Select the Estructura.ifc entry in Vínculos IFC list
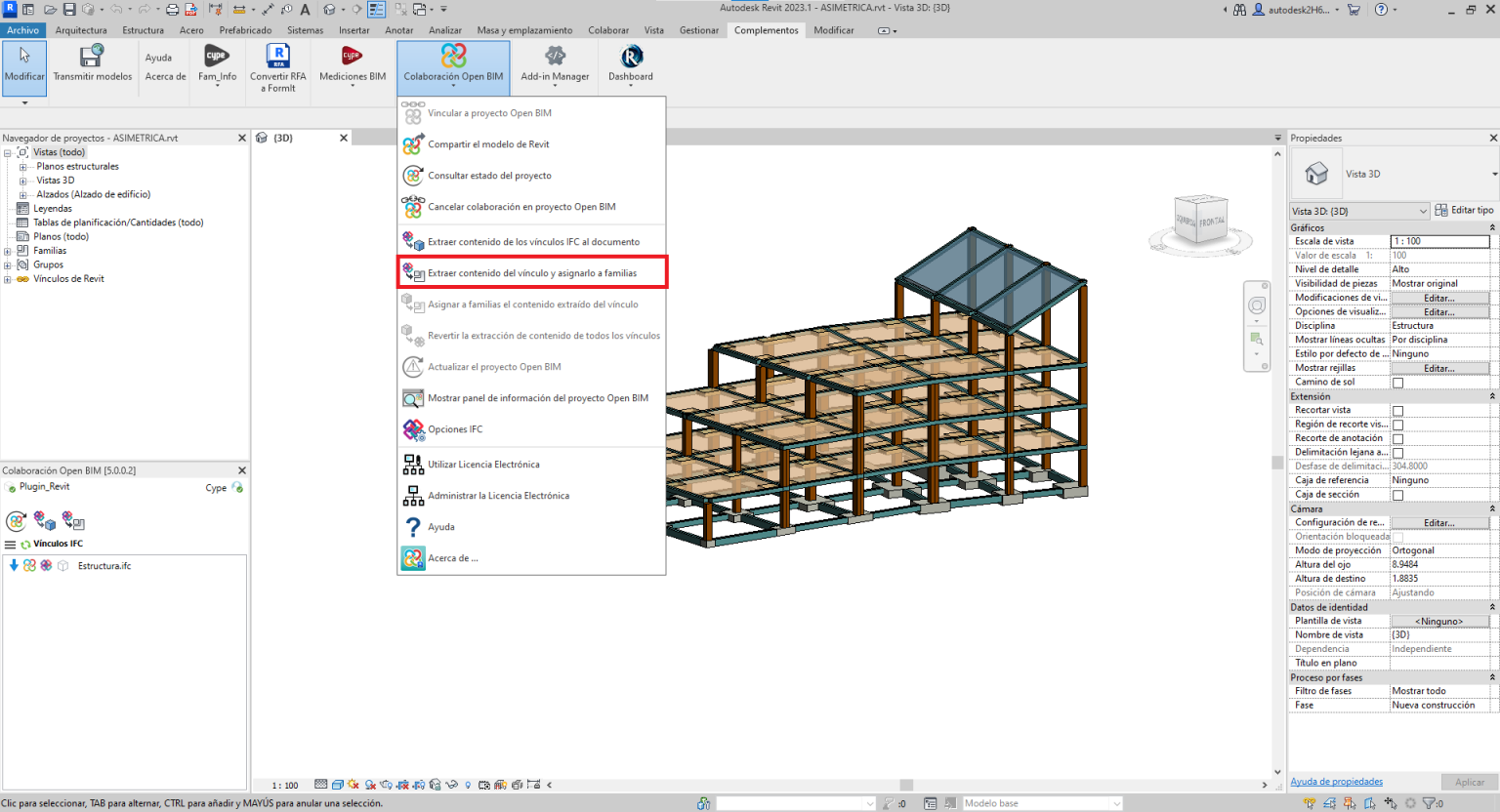 [x=104, y=566]
